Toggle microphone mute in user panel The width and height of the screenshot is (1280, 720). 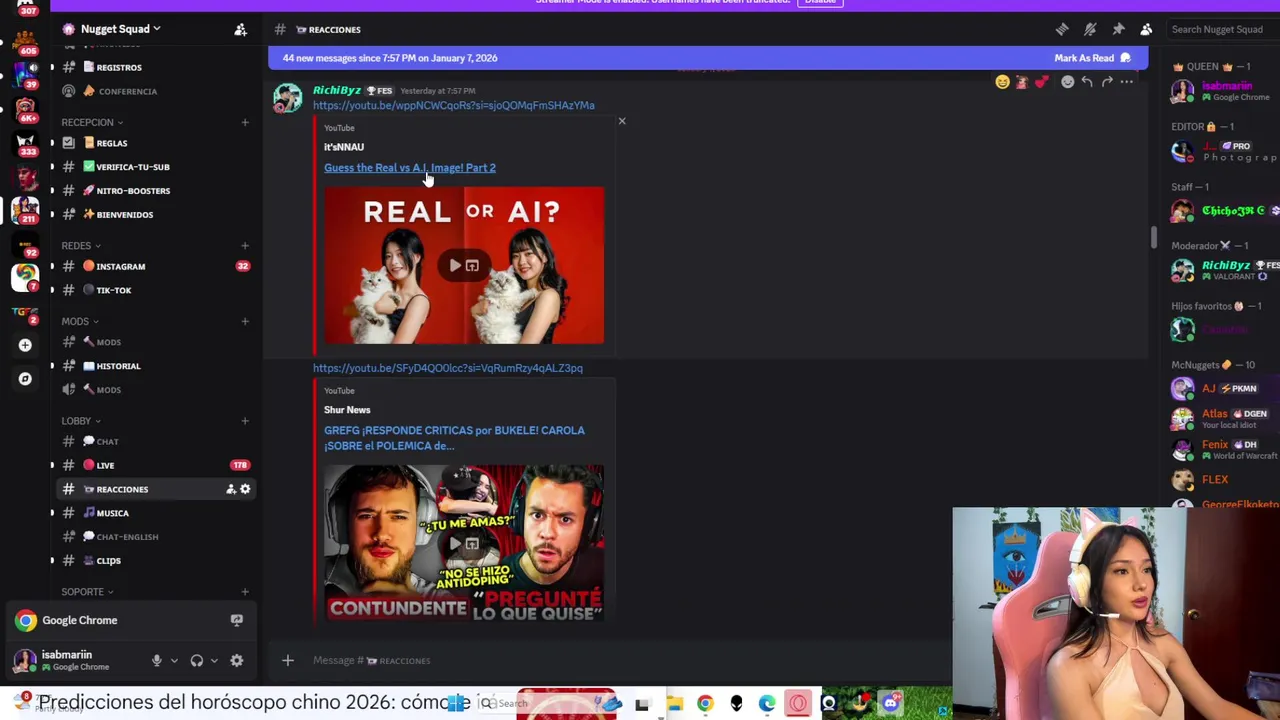point(156,661)
